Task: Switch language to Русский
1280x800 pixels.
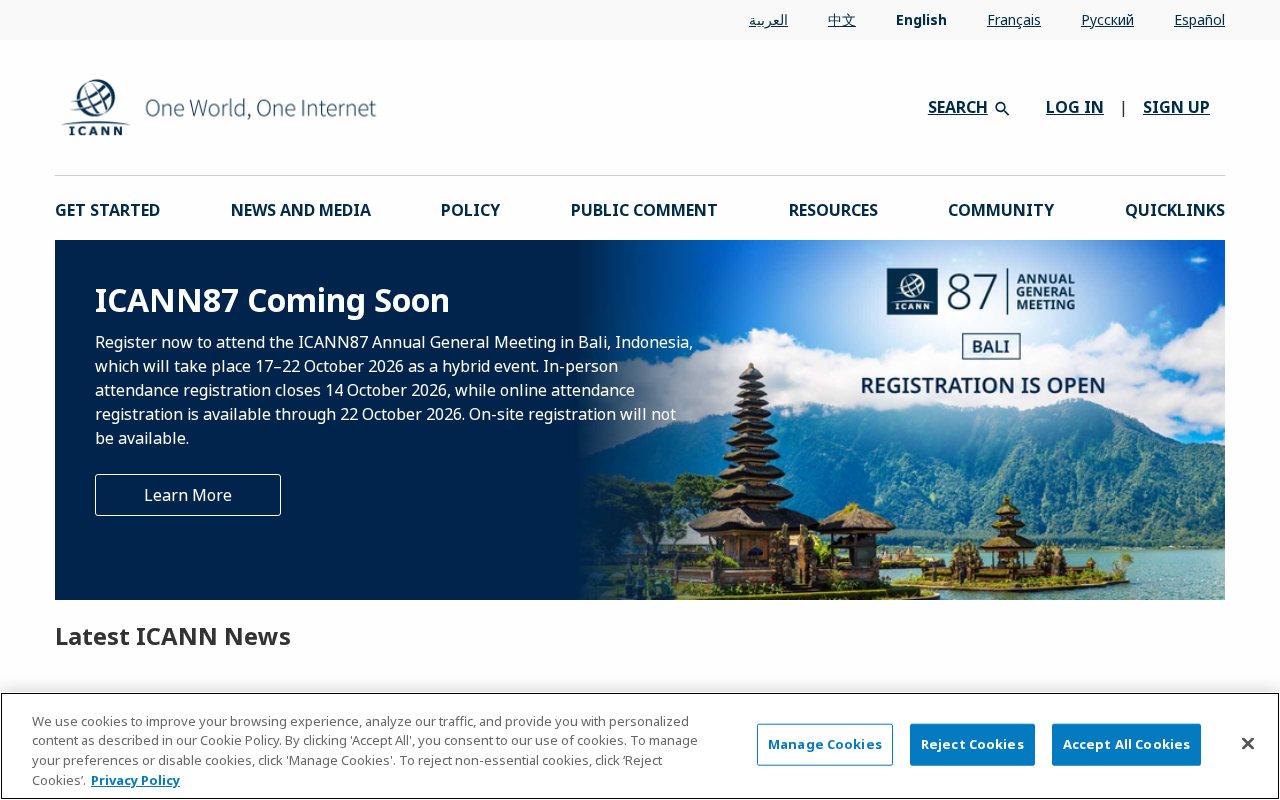Action: coord(1107,20)
